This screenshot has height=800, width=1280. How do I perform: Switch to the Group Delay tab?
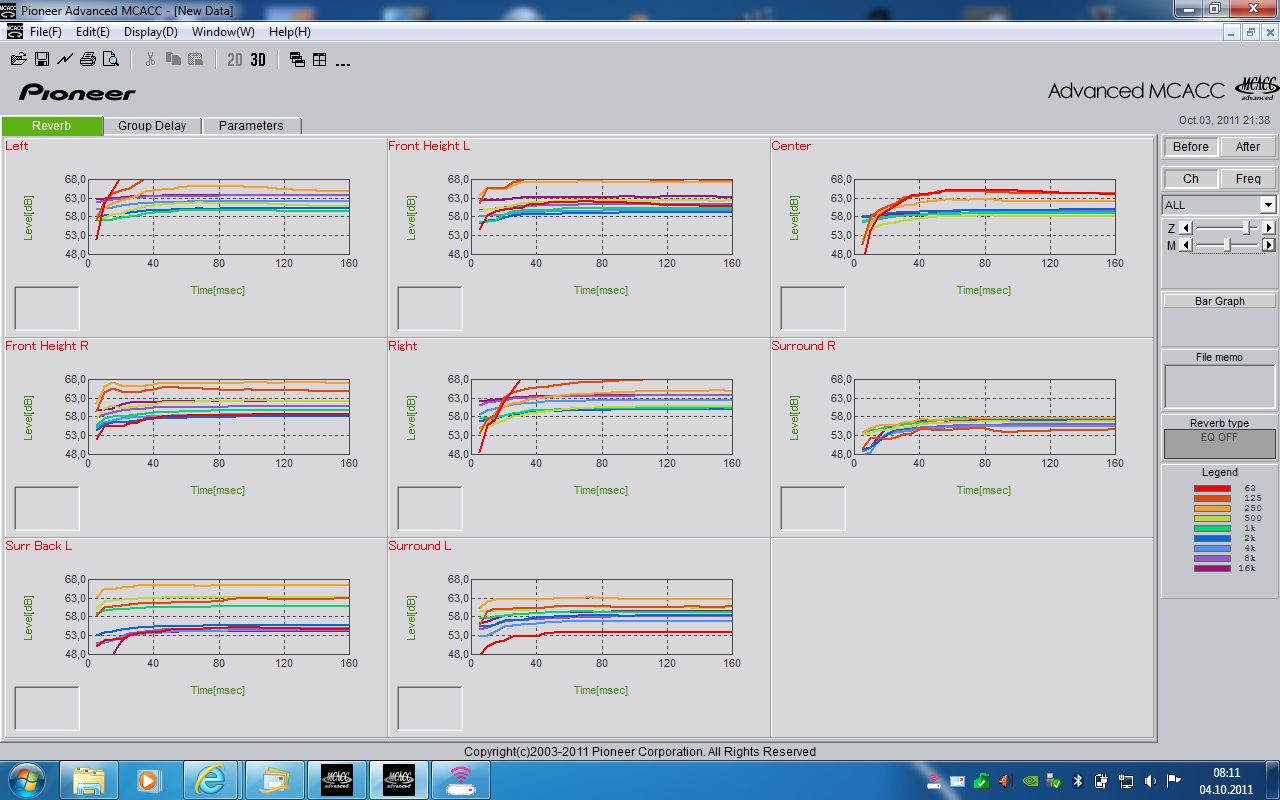[152, 126]
